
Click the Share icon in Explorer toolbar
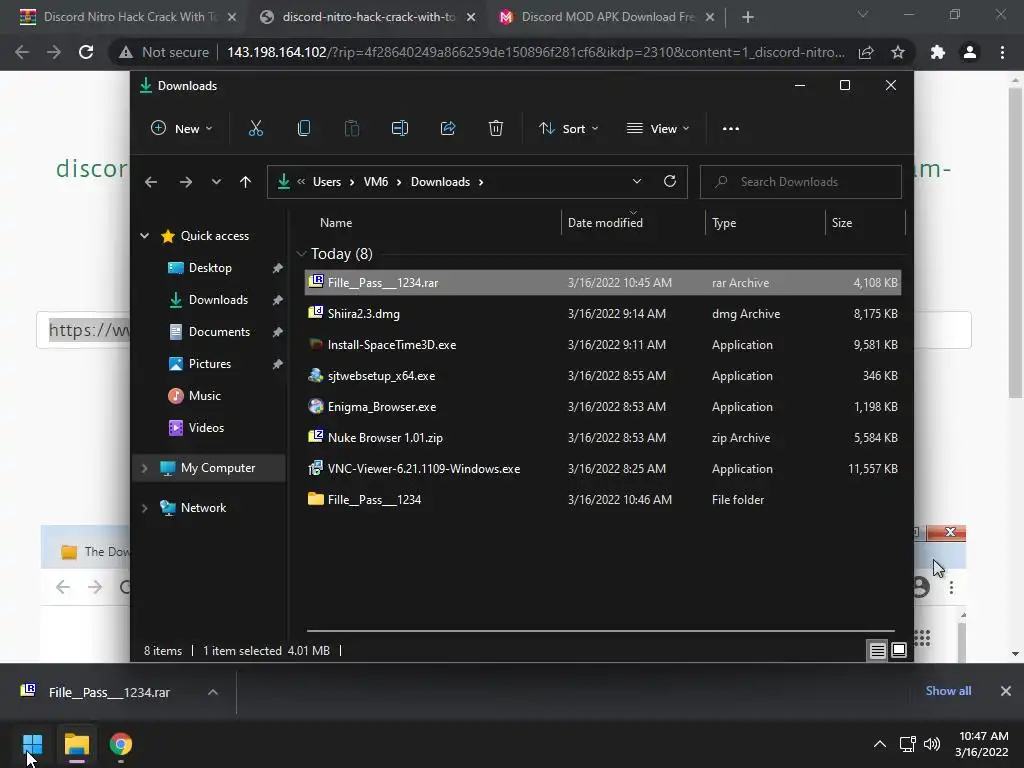point(448,129)
